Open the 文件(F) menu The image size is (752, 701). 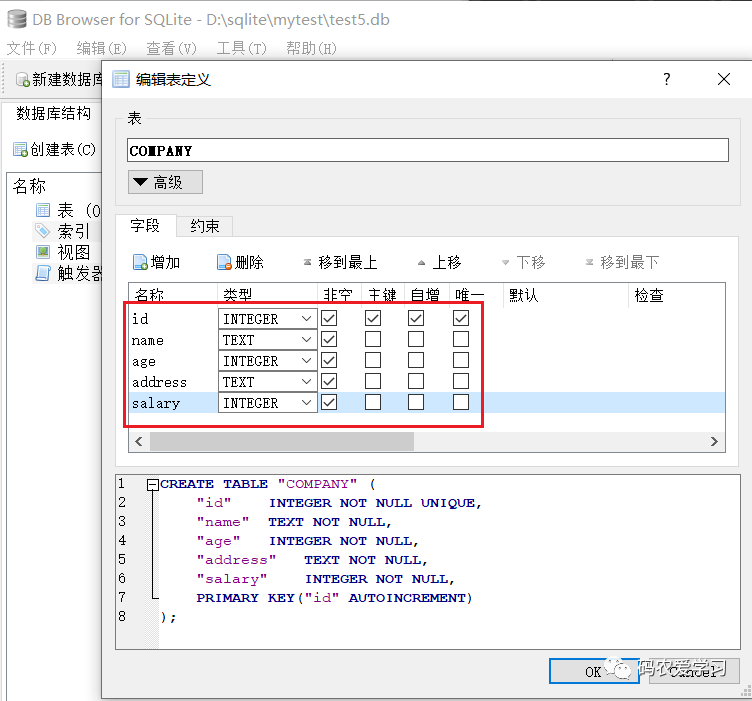[32, 48]
